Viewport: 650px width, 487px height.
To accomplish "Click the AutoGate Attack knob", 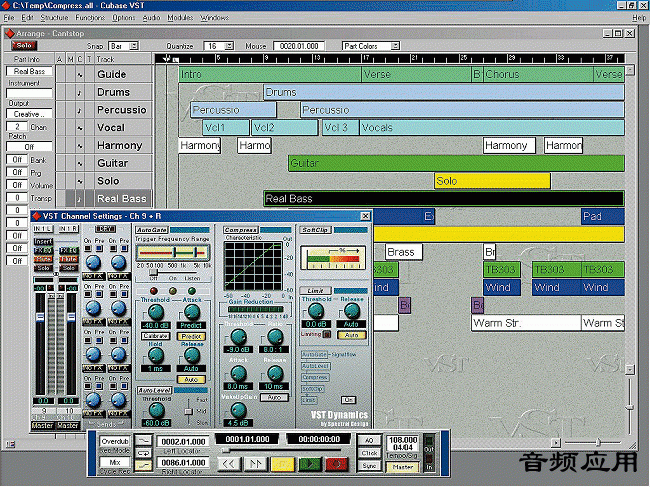I will click(192, 312).
